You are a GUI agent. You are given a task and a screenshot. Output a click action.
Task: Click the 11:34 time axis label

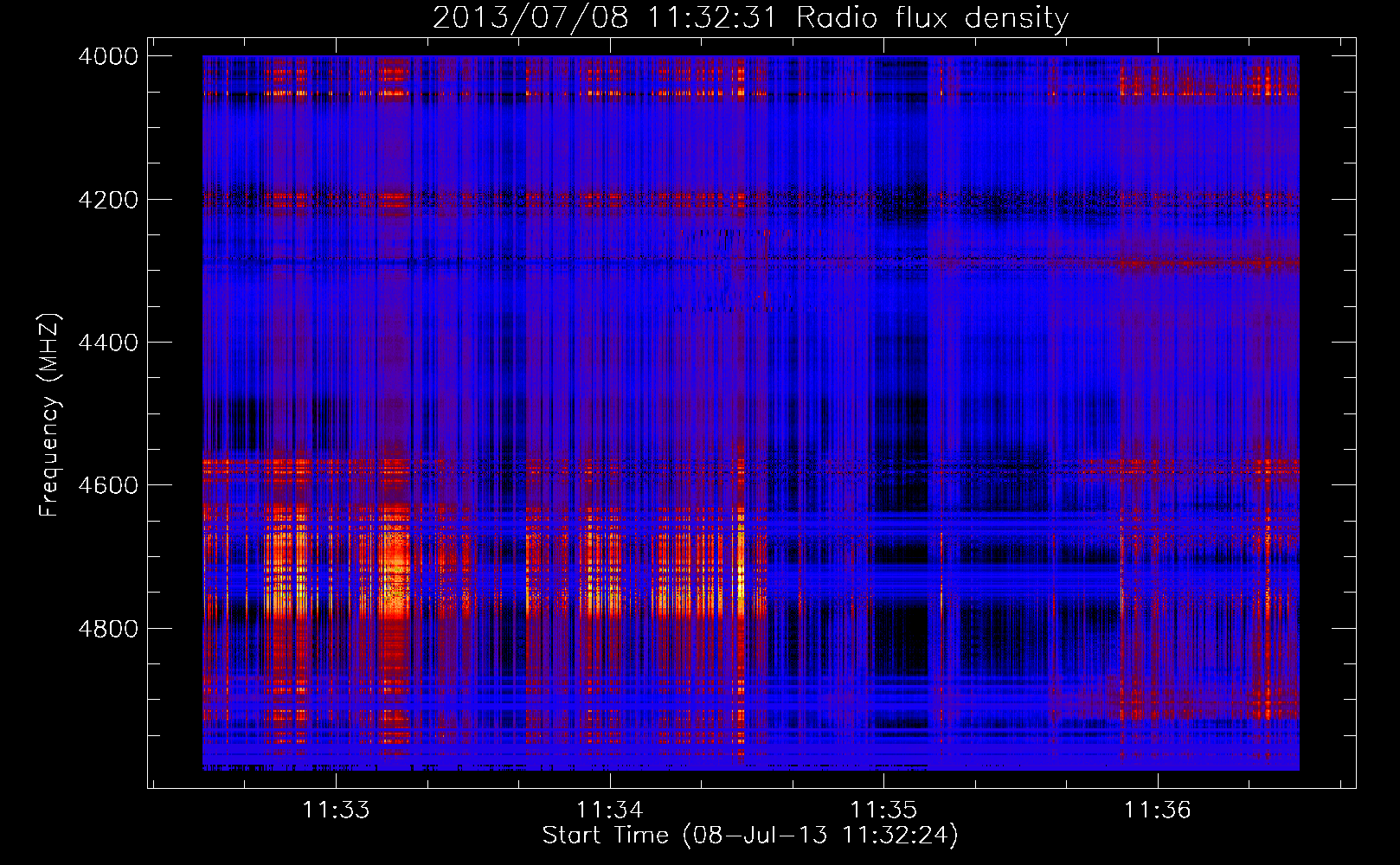coord(610,811)
